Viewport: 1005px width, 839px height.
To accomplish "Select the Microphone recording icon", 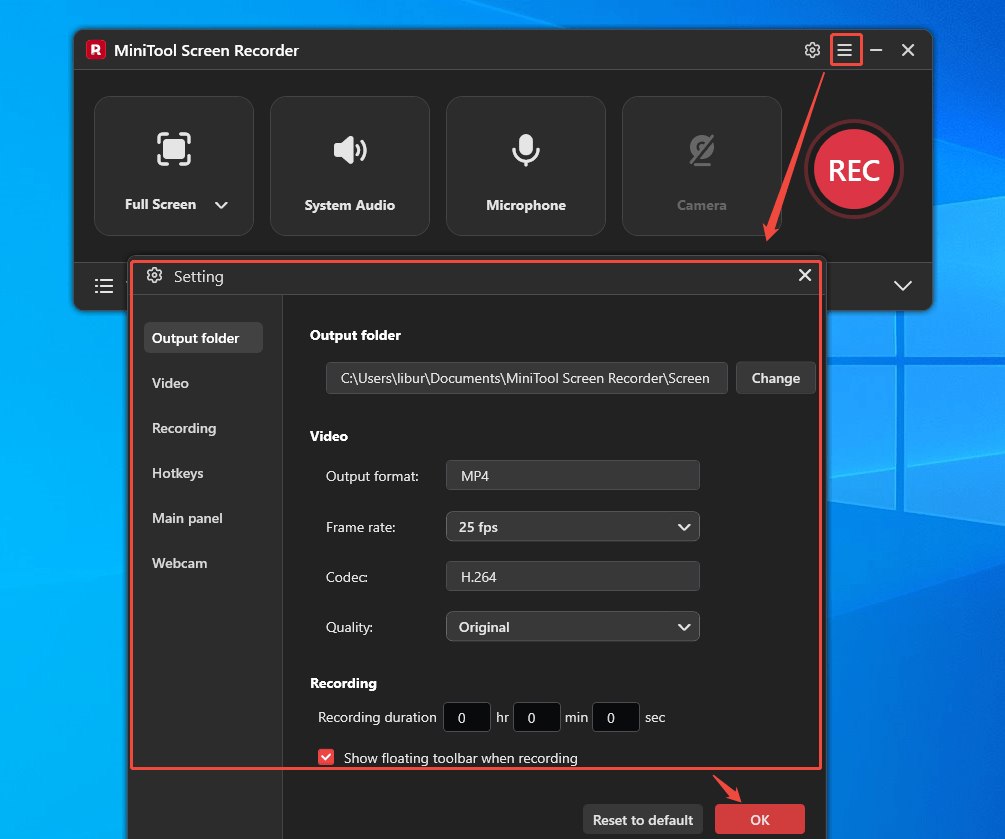I will click(525, 149).
